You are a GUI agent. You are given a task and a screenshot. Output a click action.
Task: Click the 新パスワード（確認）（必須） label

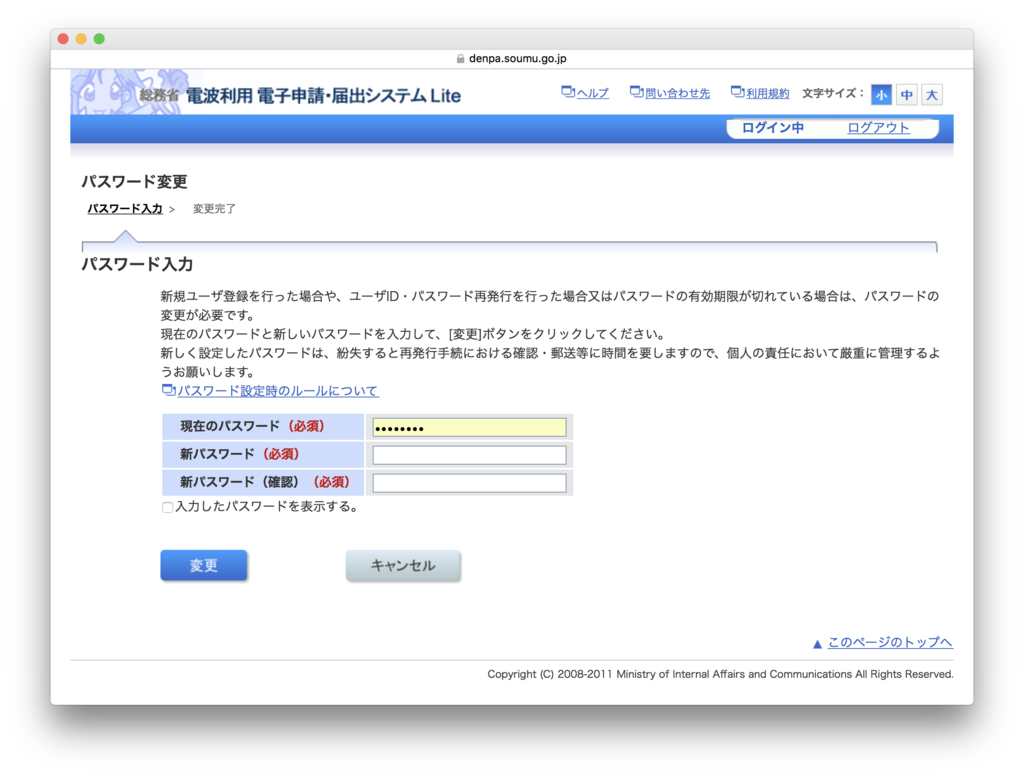[265, 483]
